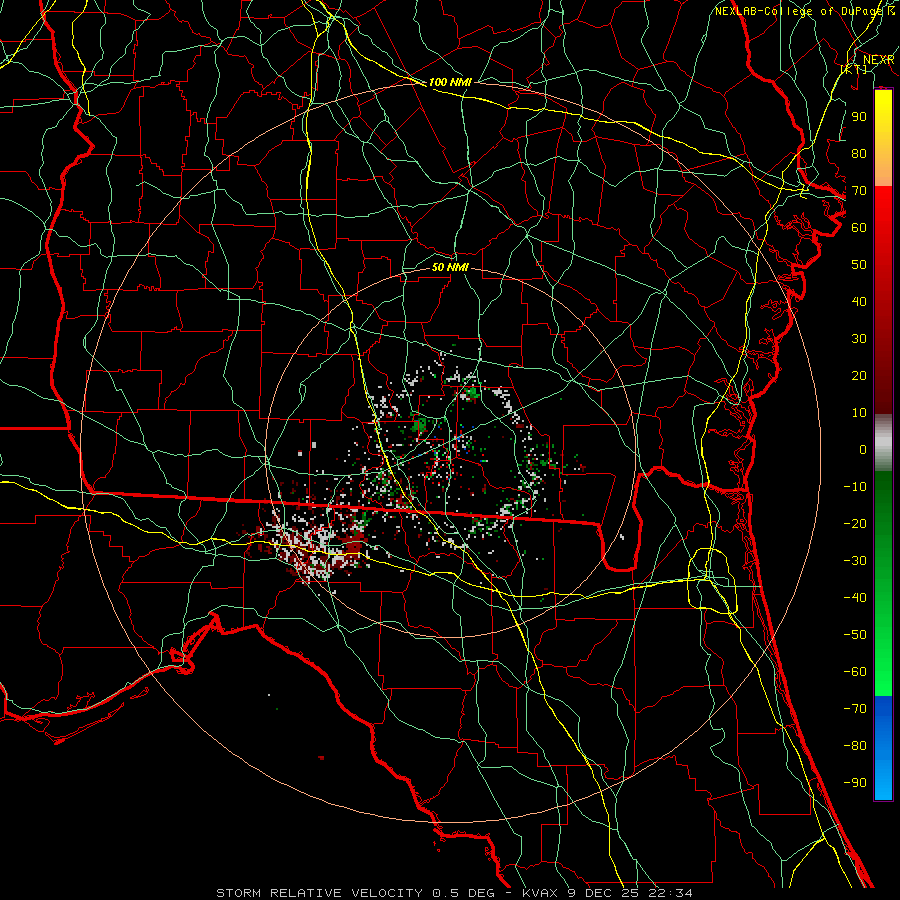
Task: Click the -50 value on velocity scale
Action: (x=855, y=635)
